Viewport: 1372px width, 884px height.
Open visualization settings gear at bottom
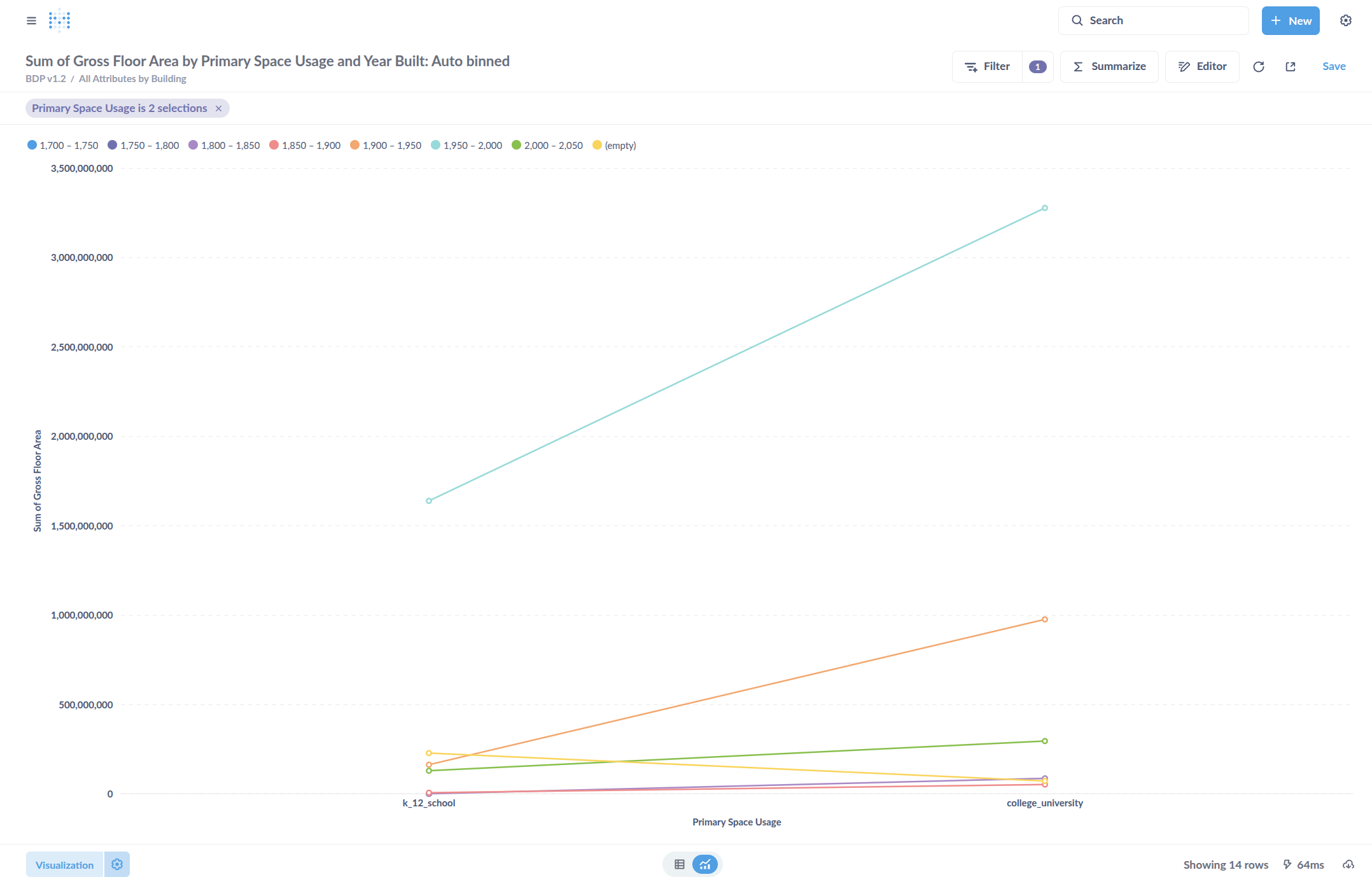117,864
